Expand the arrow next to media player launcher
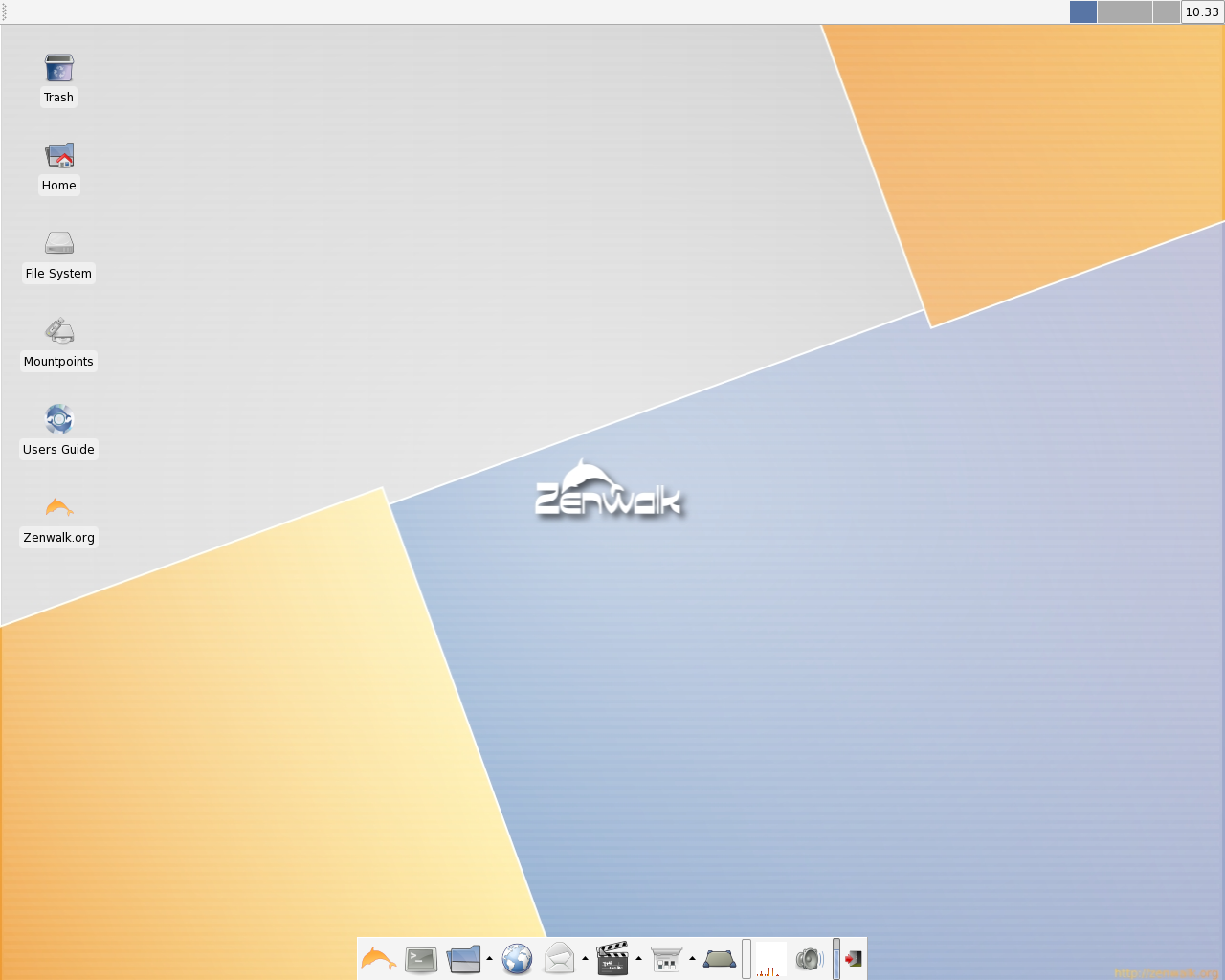 click(638, 958)
